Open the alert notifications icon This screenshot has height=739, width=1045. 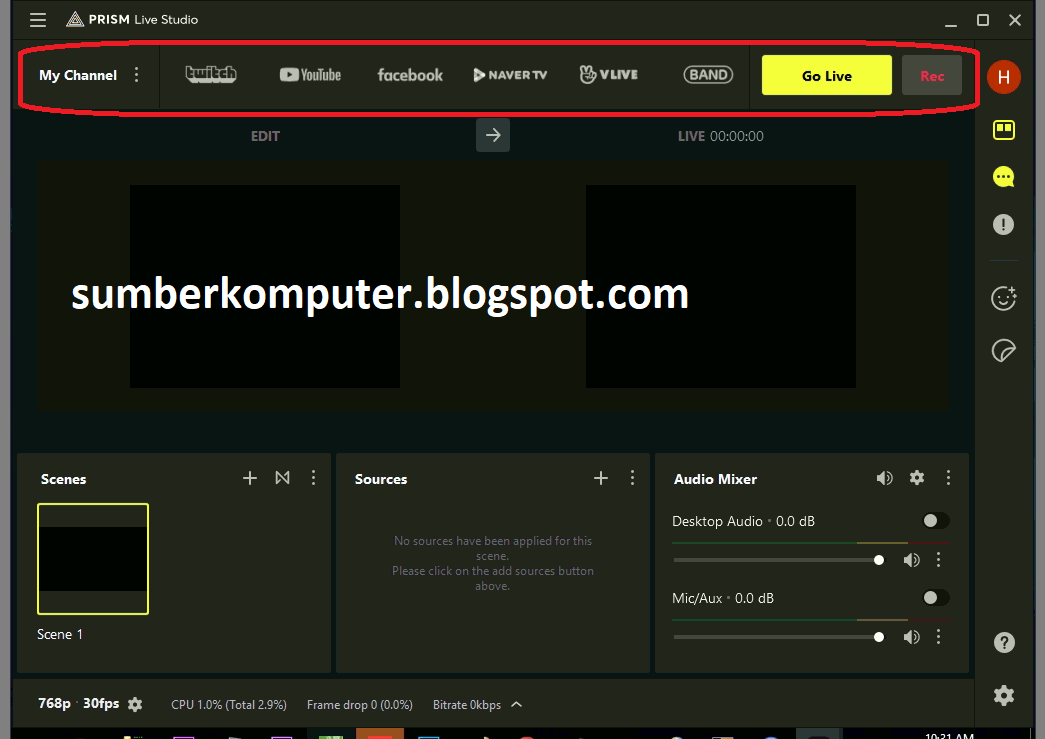coord(1004,225)
